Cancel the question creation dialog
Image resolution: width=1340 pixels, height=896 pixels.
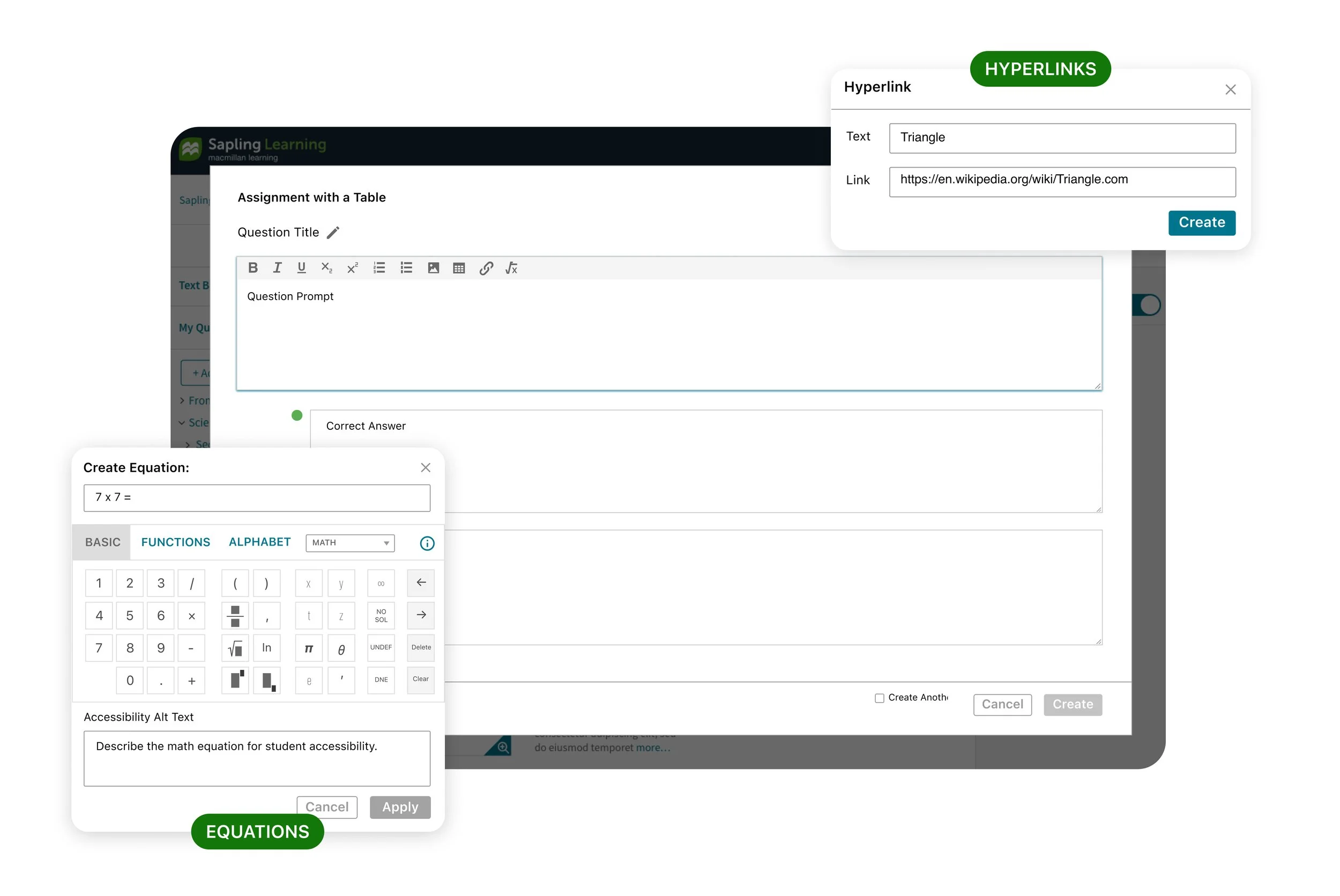[x=1002, y=705]
